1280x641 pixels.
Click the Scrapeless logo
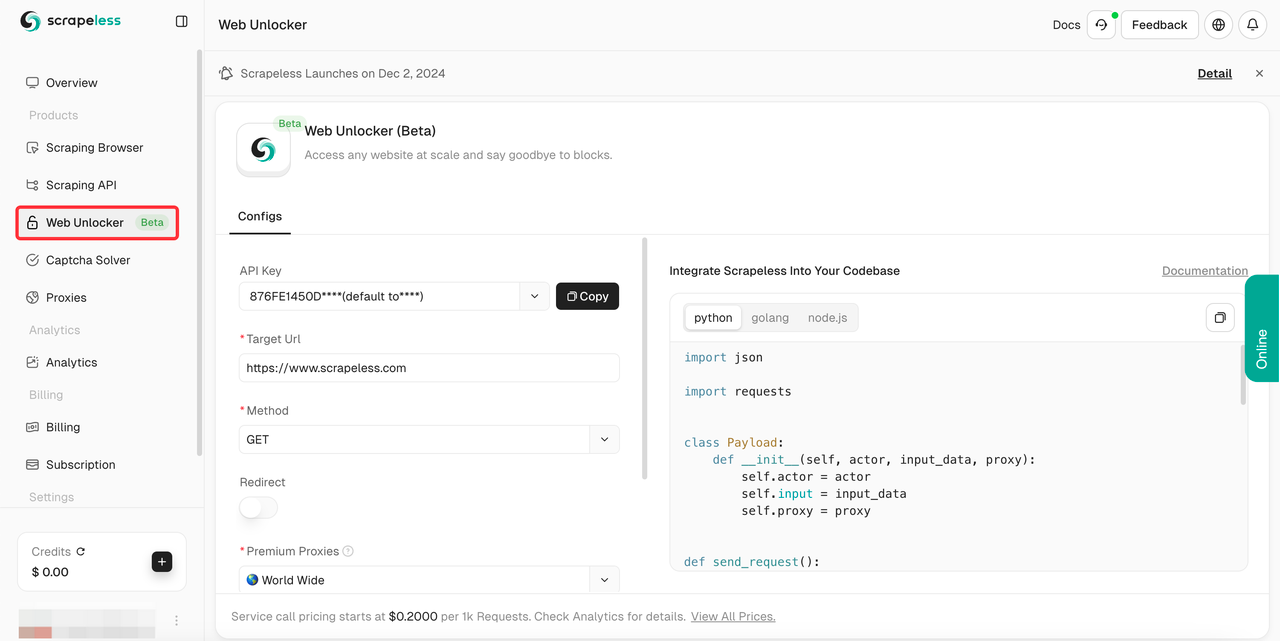[70, 21]
